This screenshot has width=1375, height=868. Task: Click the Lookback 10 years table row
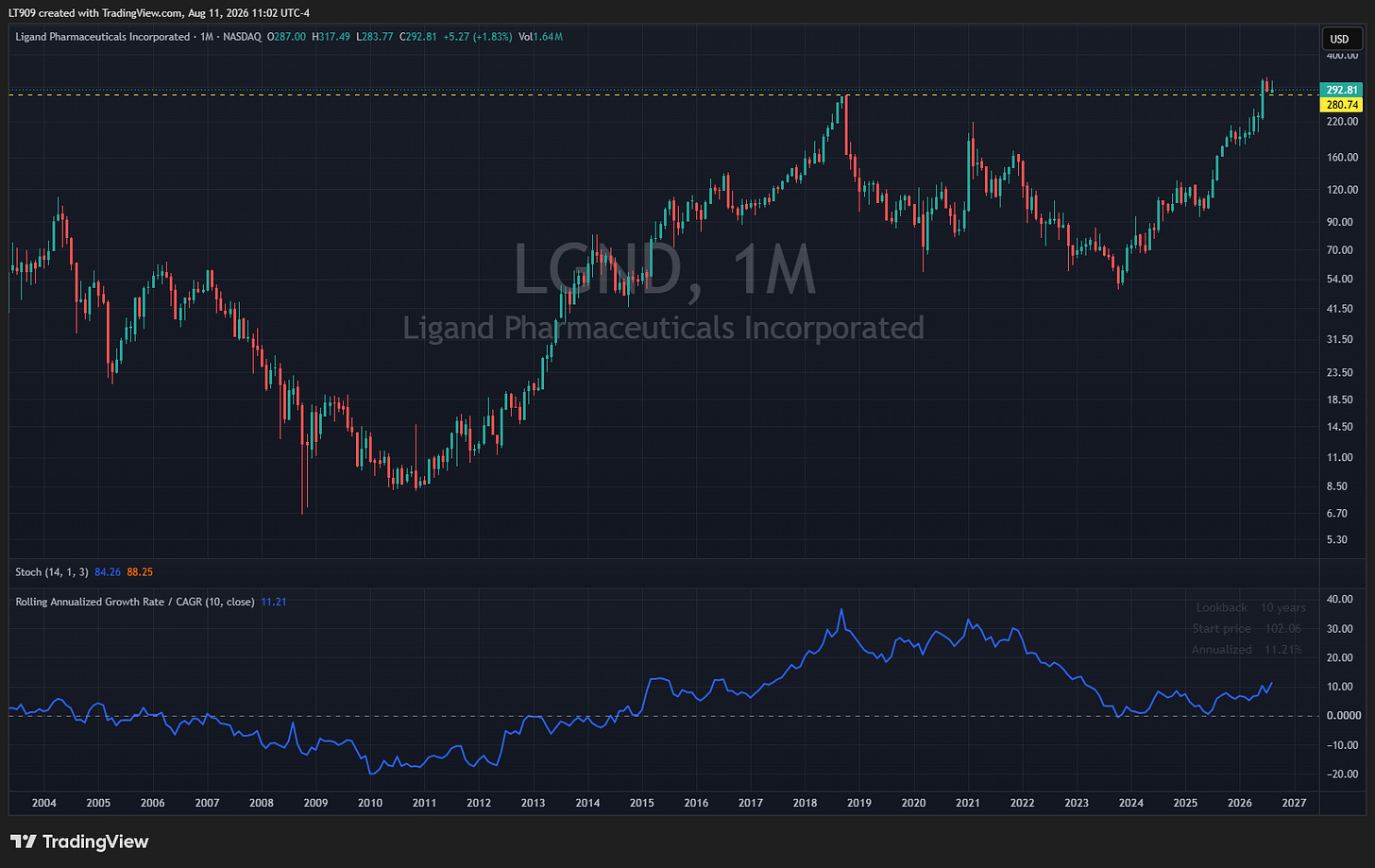pyautogui.click(x=1250, y=608)
